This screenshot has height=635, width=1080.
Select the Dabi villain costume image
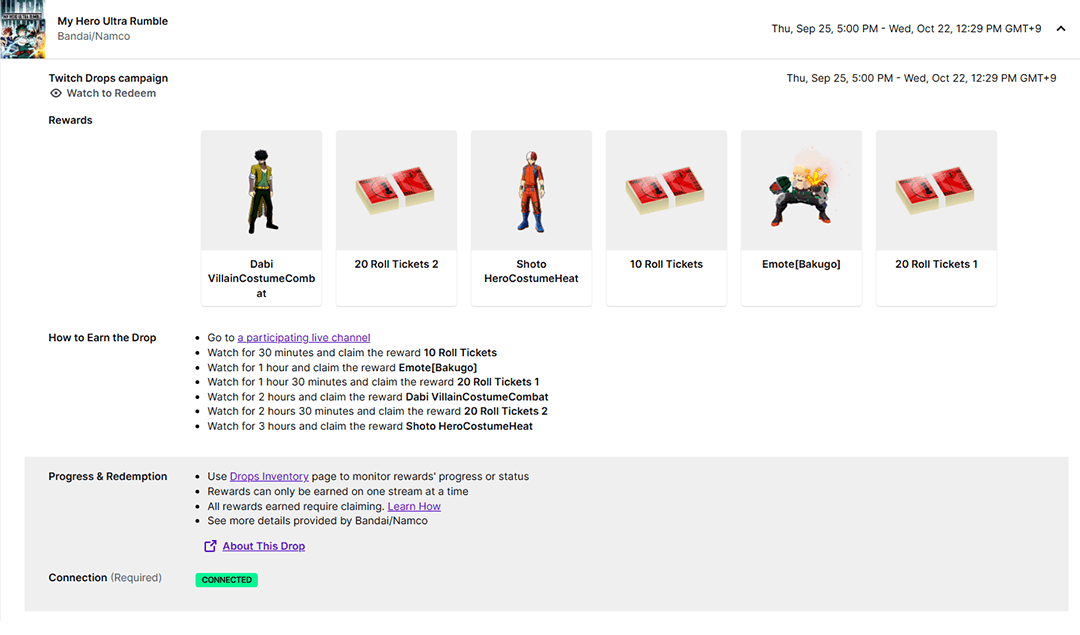click(261, 190)
